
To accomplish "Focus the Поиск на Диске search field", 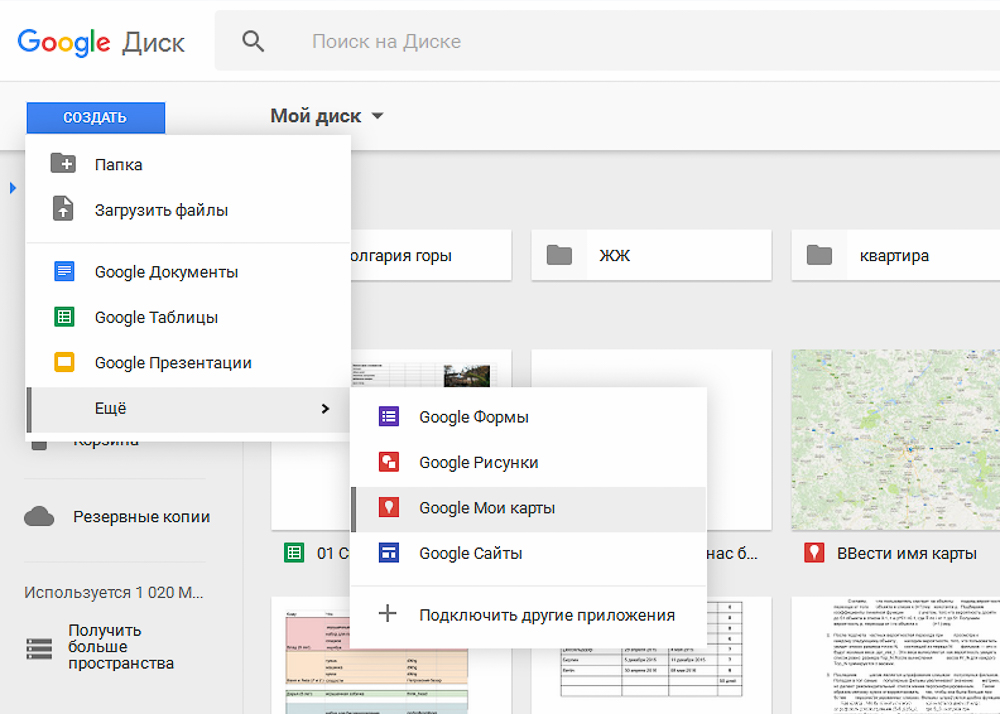I will [x=607, y=41].
